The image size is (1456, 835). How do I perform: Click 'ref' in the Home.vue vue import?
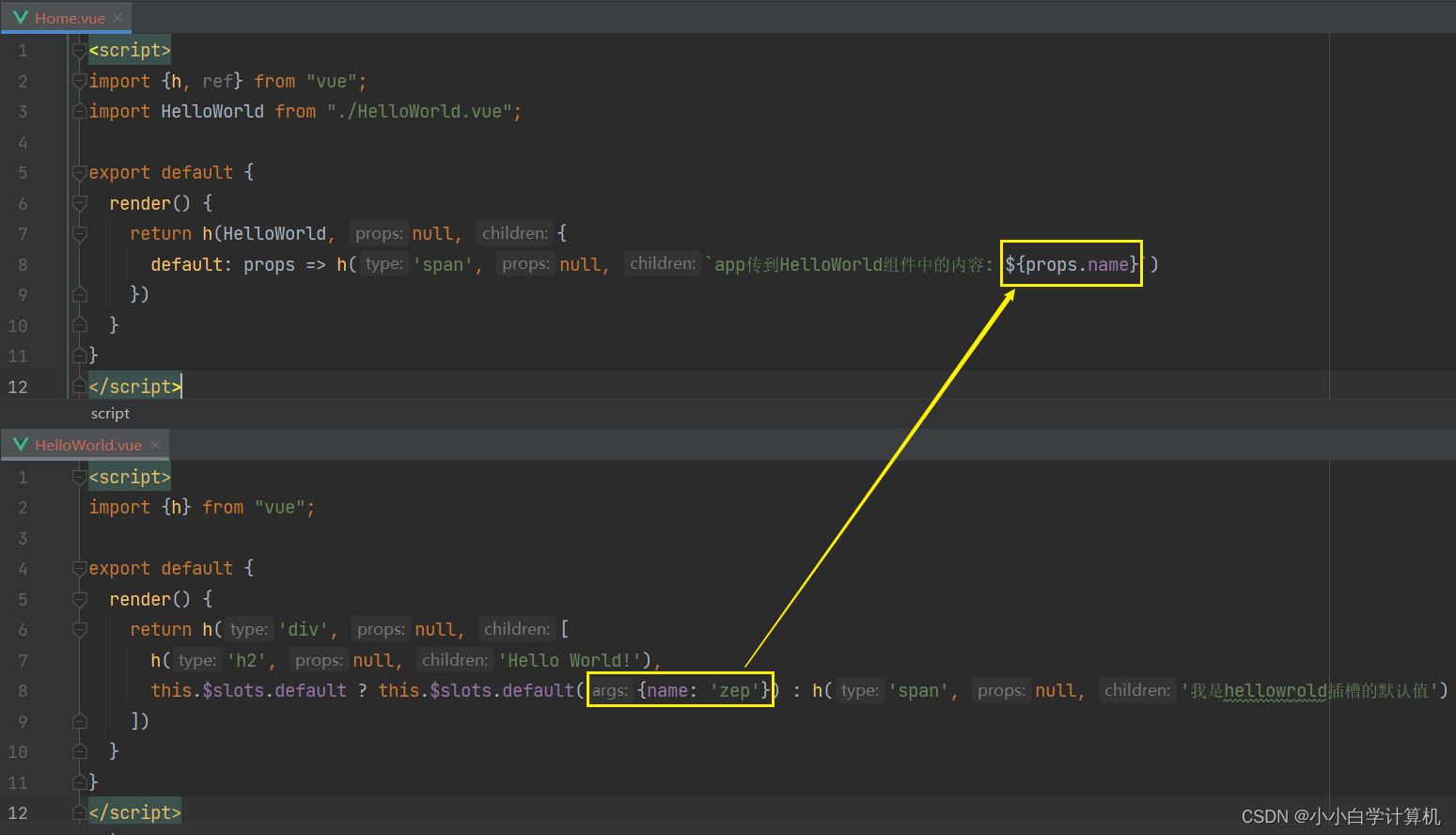coord(217,82)
